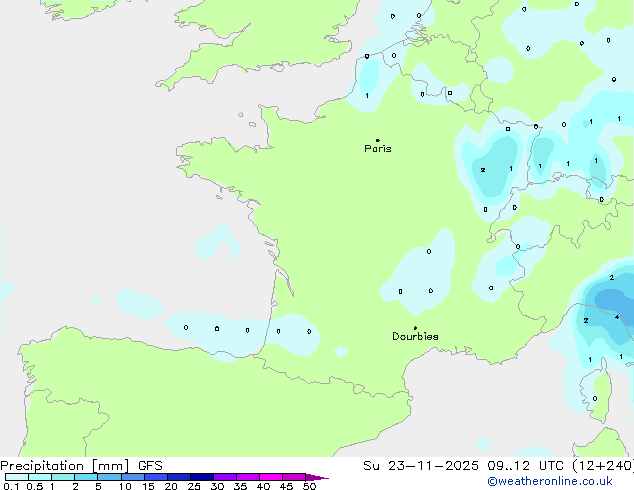
Task: Click the 0.1–0.5 mm legend swatch
Action: (17, 477)
